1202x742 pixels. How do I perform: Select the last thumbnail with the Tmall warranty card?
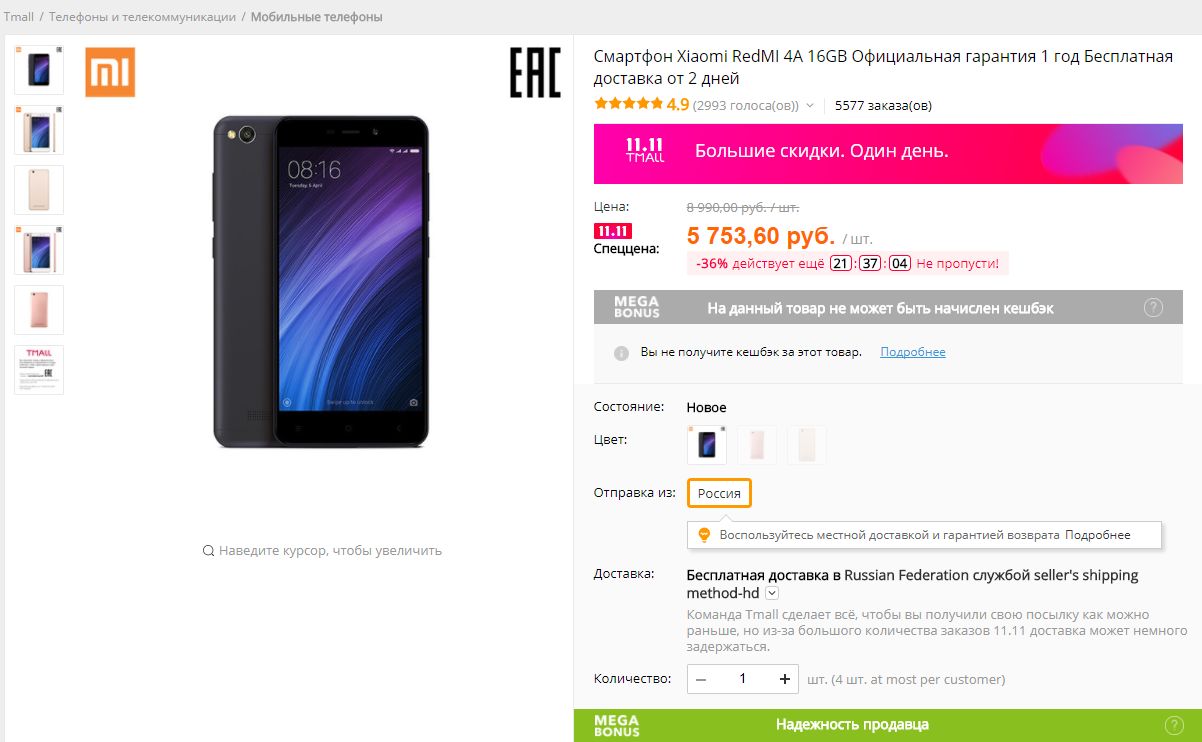pyautogui.click(x=39, y=370)
